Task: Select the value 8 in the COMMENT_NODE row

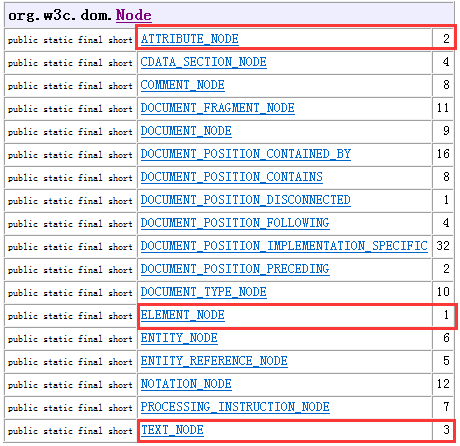Action: pos(446,85)
